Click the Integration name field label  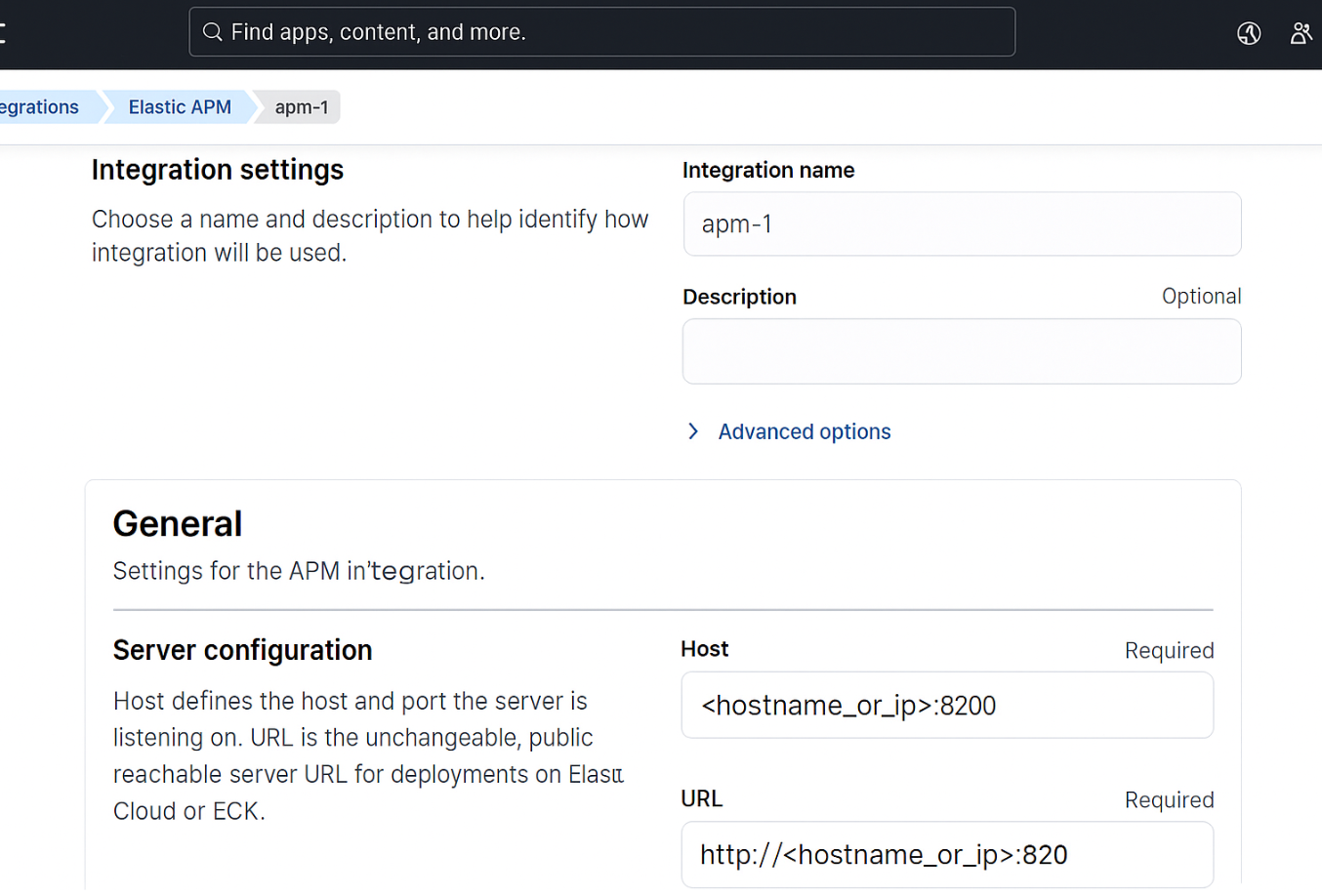pyautogui.click(x=767, y=171)
